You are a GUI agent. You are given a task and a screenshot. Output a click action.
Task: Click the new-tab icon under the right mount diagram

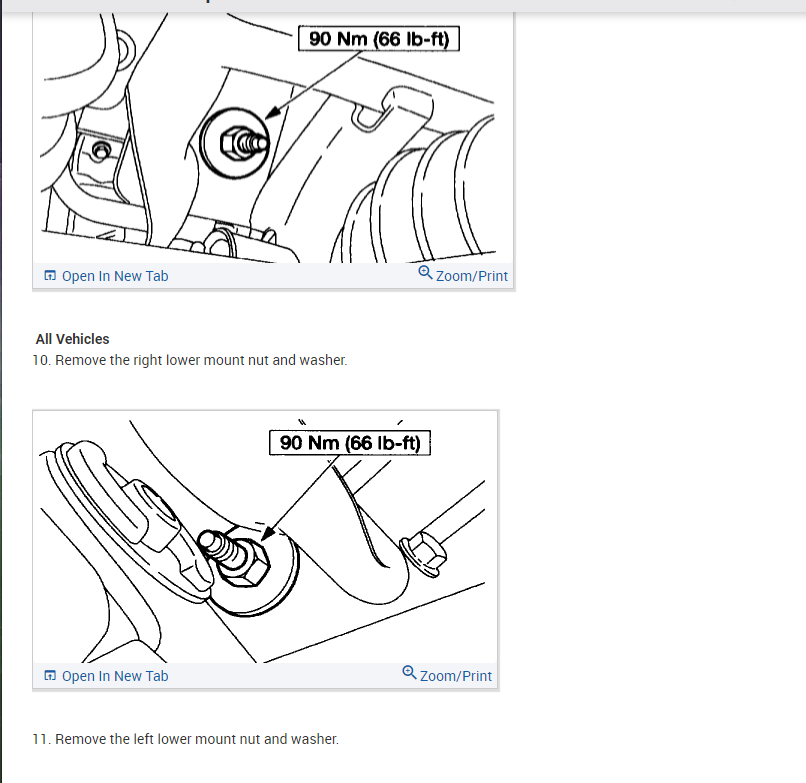pos(50,276)
